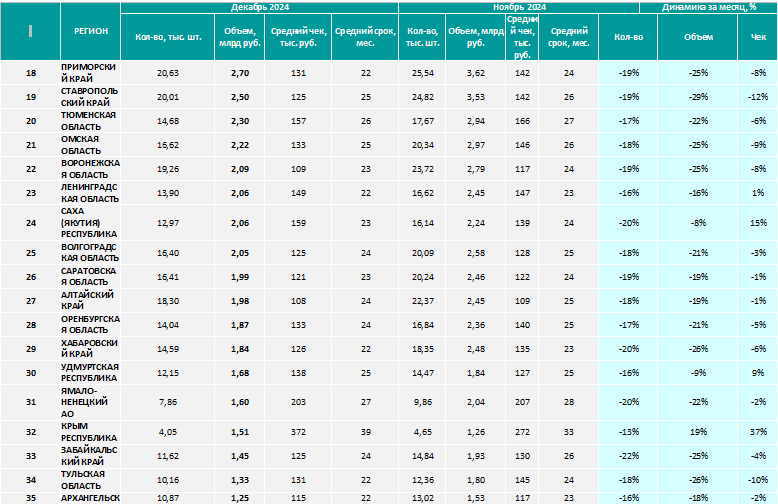Click the "Декабрь 2024" header cell
The width and height of the screenshot is (778, 504).
click(x=259, y=7)
